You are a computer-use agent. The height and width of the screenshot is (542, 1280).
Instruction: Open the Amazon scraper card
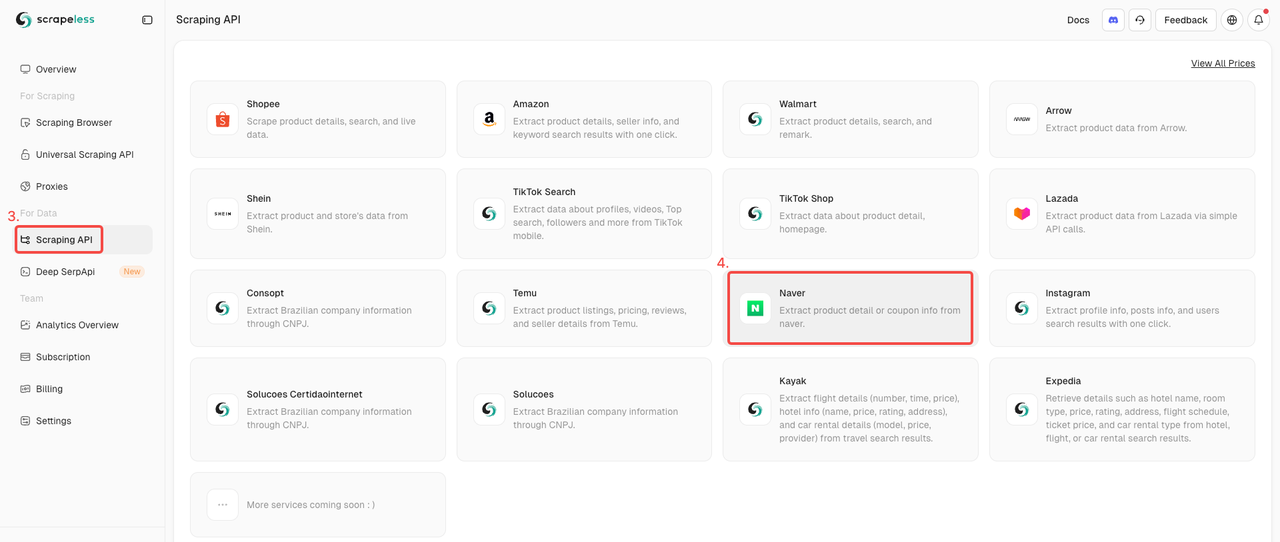pyautogui.click(x=584, y=119)
